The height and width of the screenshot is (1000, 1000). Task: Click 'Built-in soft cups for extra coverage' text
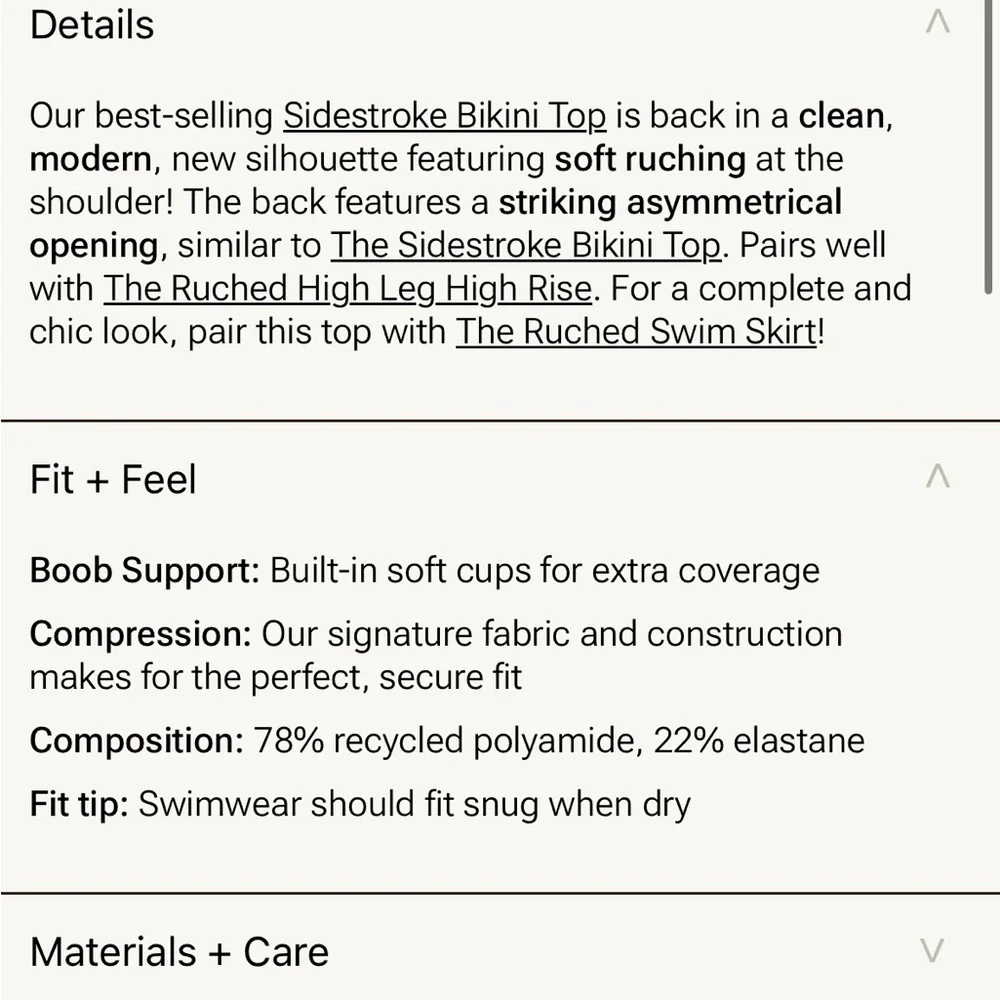545,570
